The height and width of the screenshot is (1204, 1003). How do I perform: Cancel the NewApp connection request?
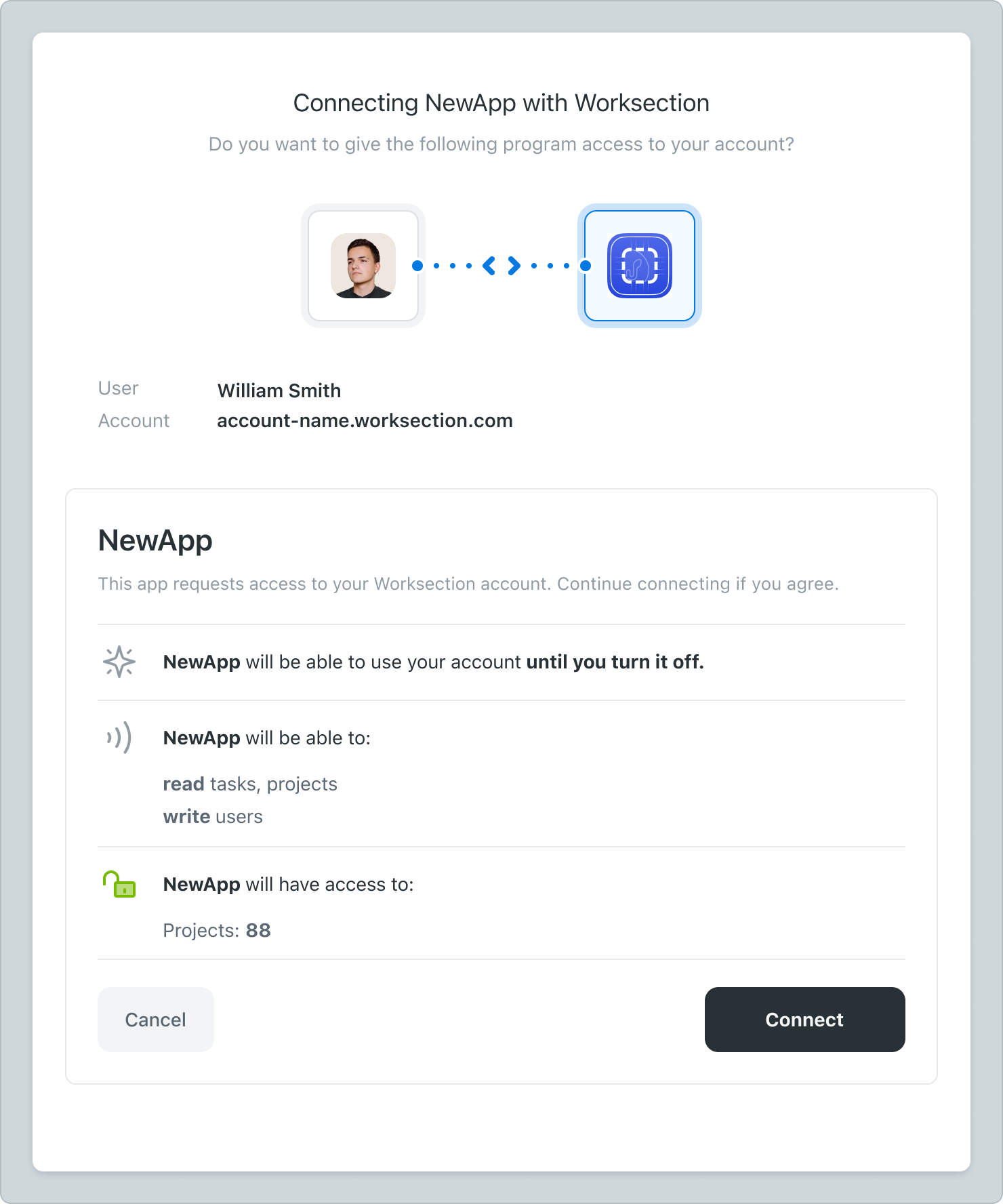(x=155, y=1020)
